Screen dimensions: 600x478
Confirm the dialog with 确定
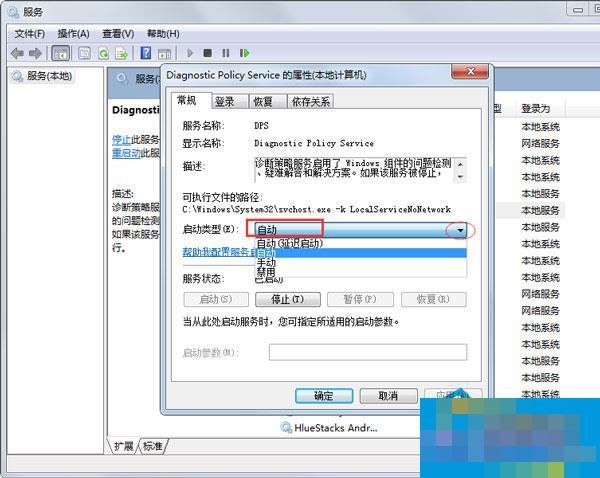[324, 396]
